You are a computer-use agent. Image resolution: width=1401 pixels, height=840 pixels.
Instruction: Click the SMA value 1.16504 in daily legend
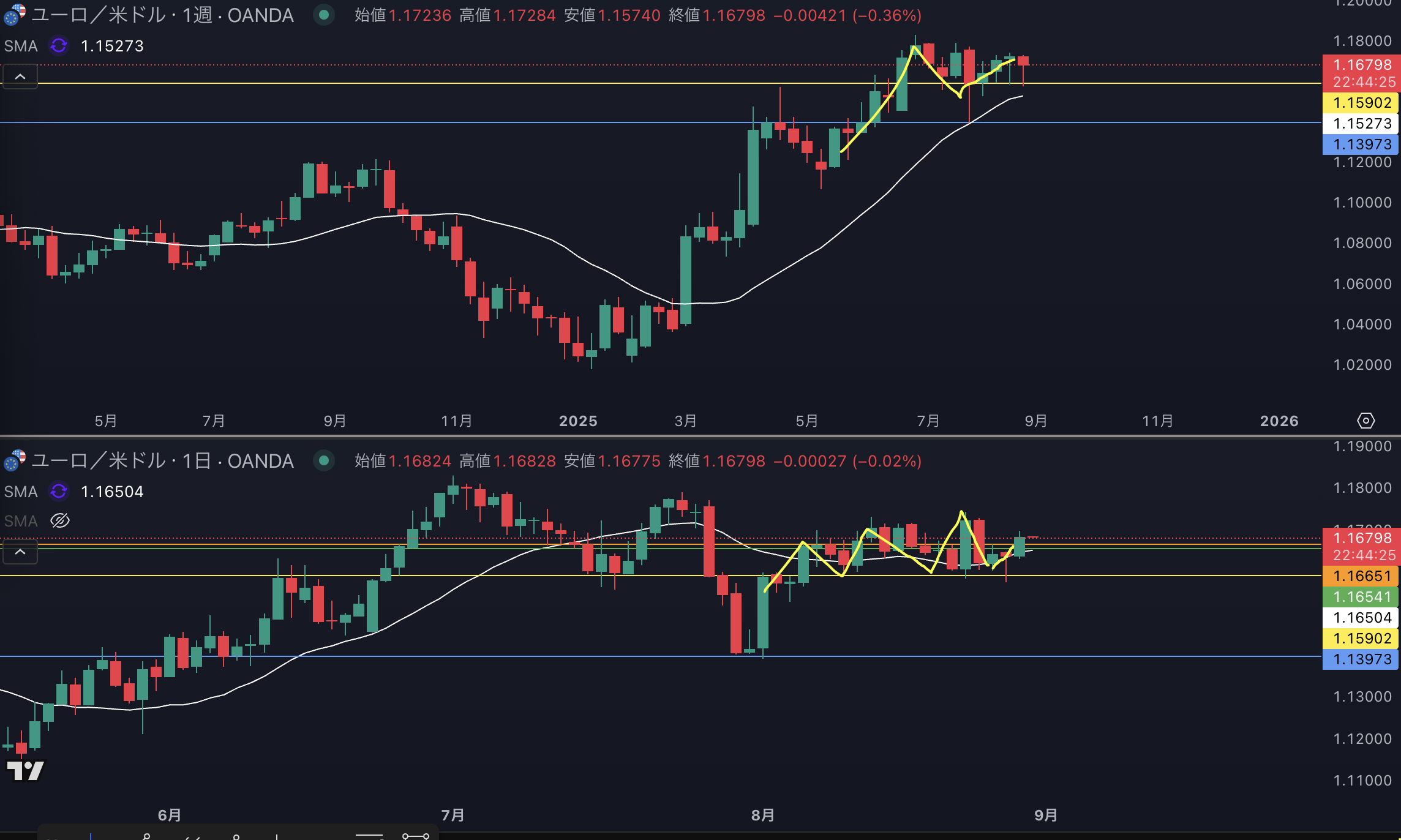[x=112, y=492]
